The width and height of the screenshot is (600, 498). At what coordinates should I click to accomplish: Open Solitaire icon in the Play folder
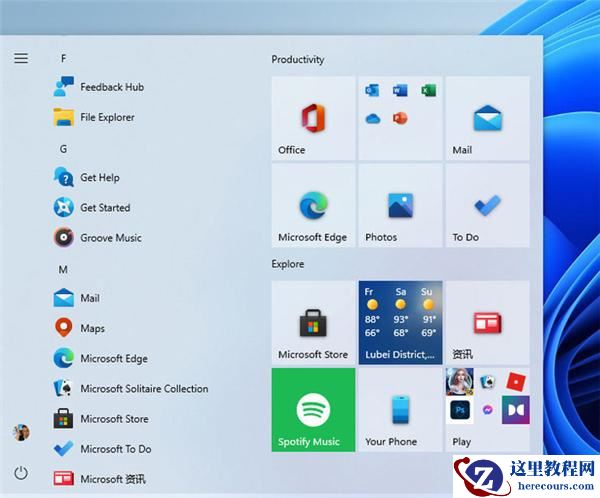tap(488, 382)
